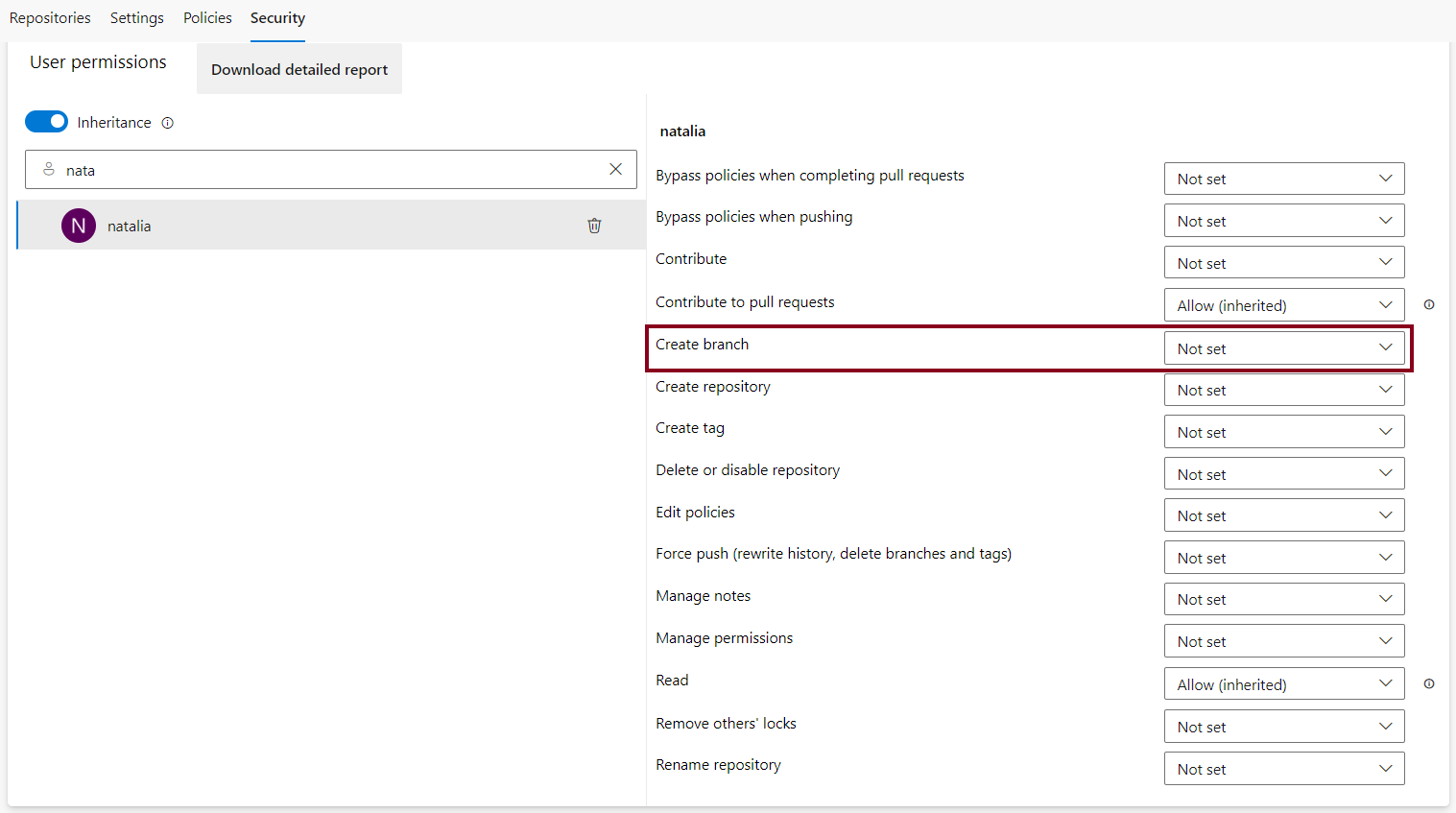Expand Bypass policies when pushing dropdown
Image resolution: width=1456 pixels, height=813 pixels.
(x=1283, y=221)
